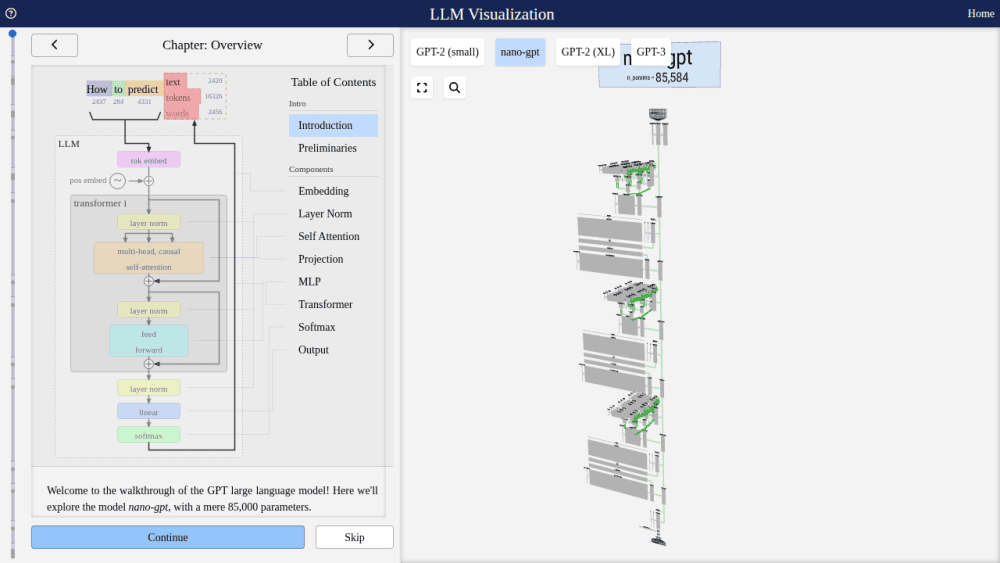Select the nano-gpt model tab
Viewport: 1000px width, 563px height.
(x=520, y=52)
